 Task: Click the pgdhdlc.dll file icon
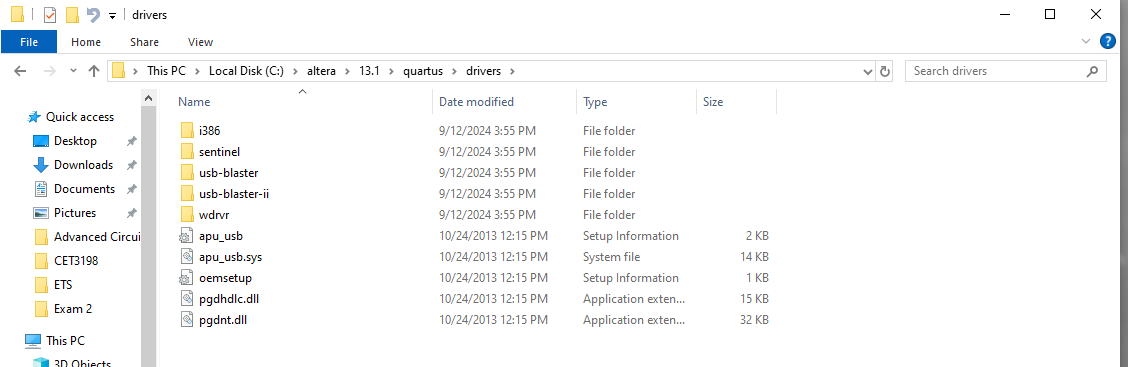point(186,299)
